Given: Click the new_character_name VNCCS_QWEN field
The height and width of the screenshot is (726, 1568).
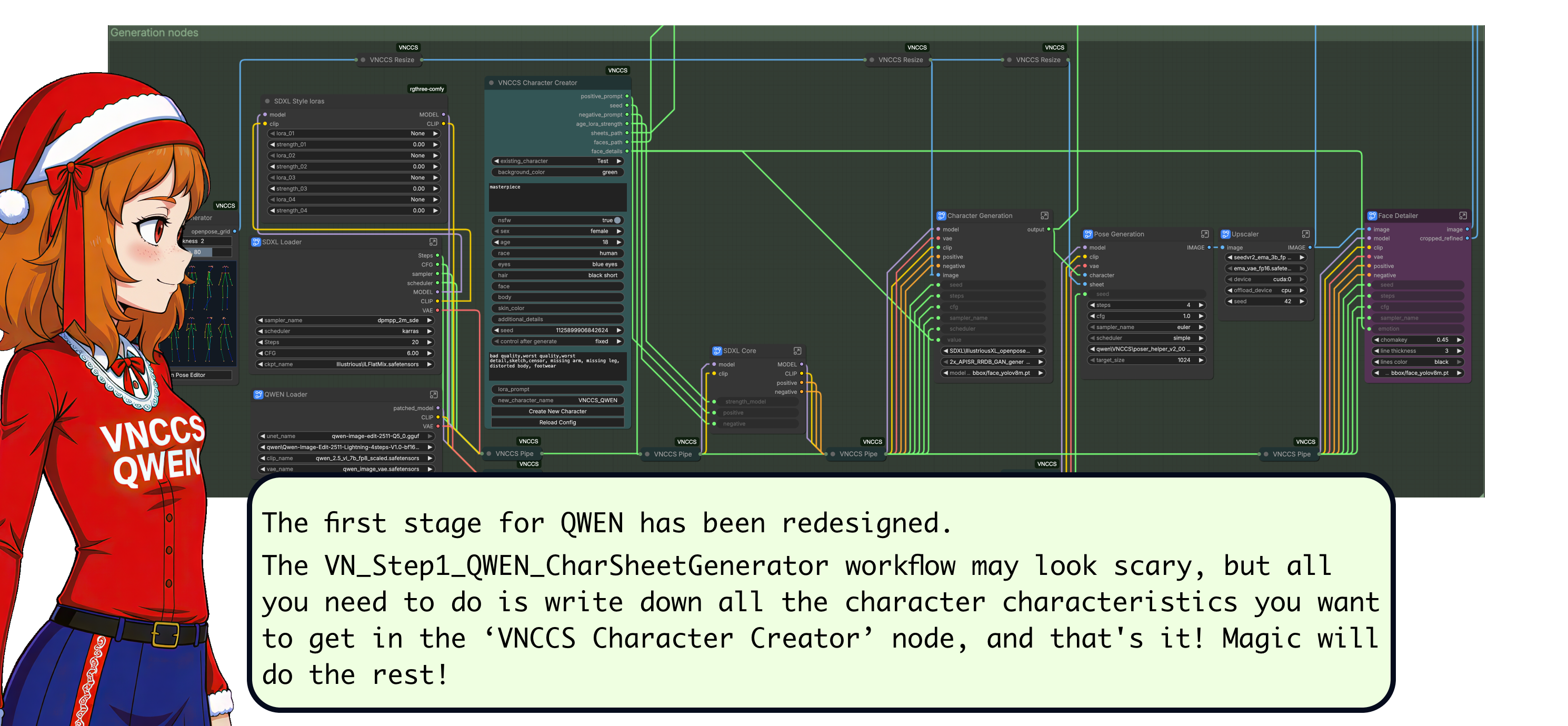Looking at the screenshot, I should pos(557,400).
